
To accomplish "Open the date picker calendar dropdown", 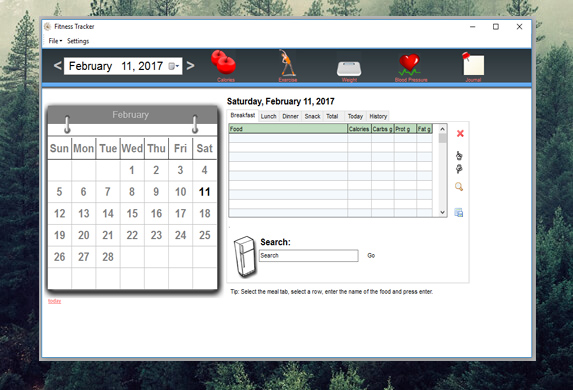I will coord(174,66).
